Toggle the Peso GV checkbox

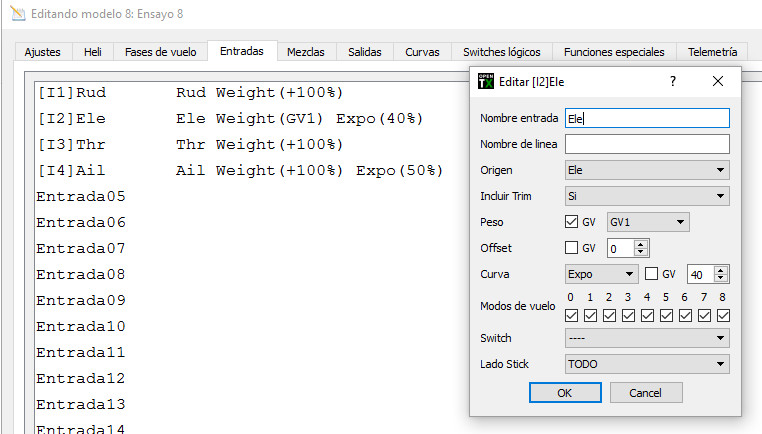(x=572, y=222)
